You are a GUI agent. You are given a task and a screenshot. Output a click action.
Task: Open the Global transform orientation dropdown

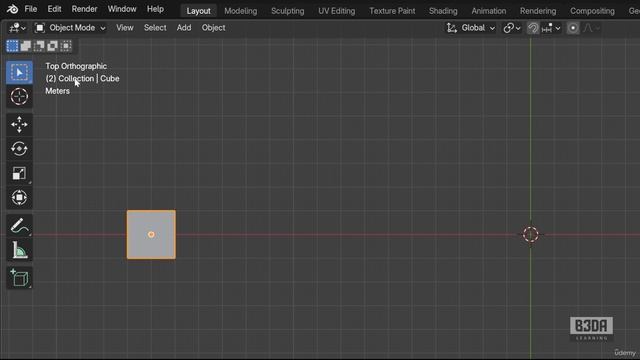(x=471, y=28)
